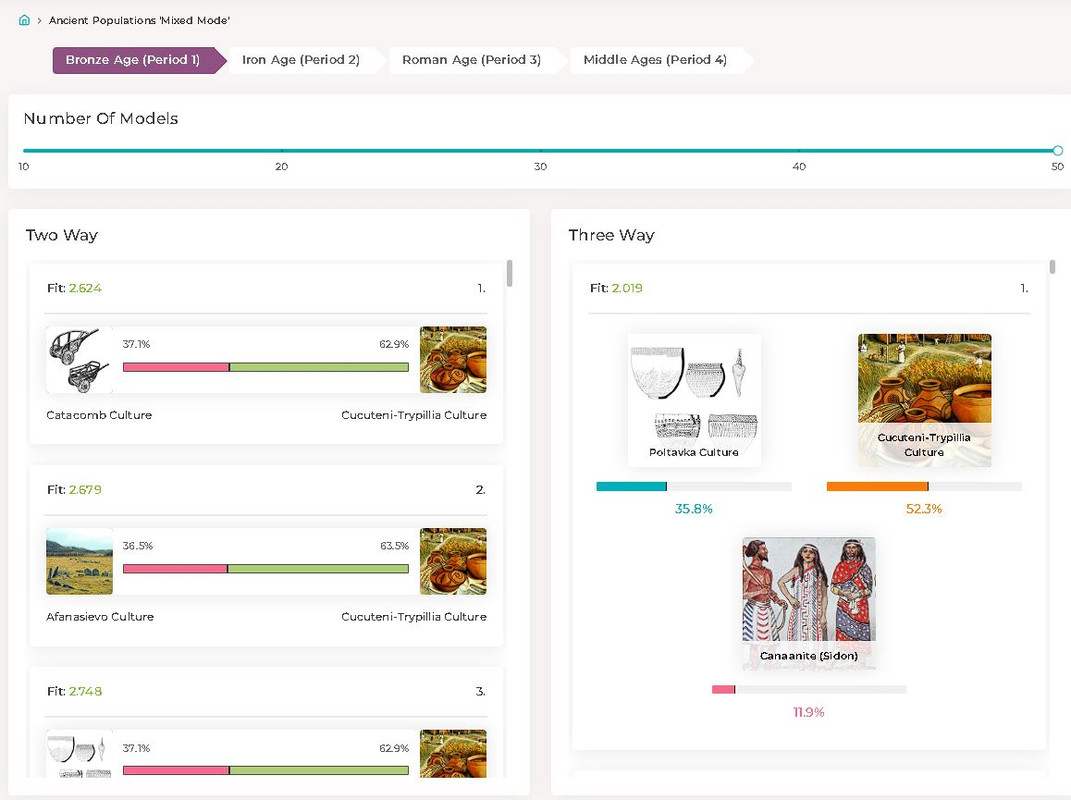Click Catacomb Culture label
Viewport: 1071px width, 800px height.
[x=99, y=415]
